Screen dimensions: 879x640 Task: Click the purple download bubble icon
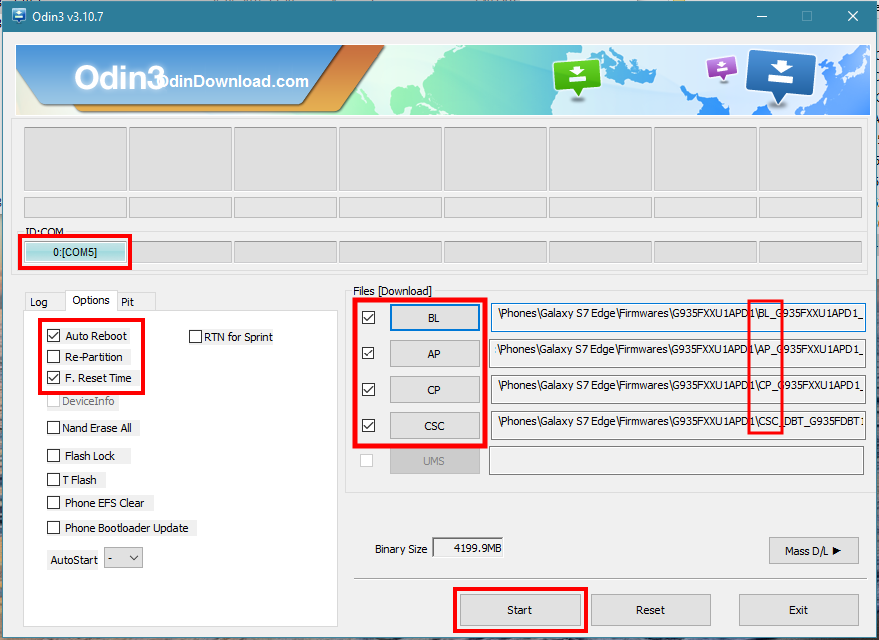(721, 68)
